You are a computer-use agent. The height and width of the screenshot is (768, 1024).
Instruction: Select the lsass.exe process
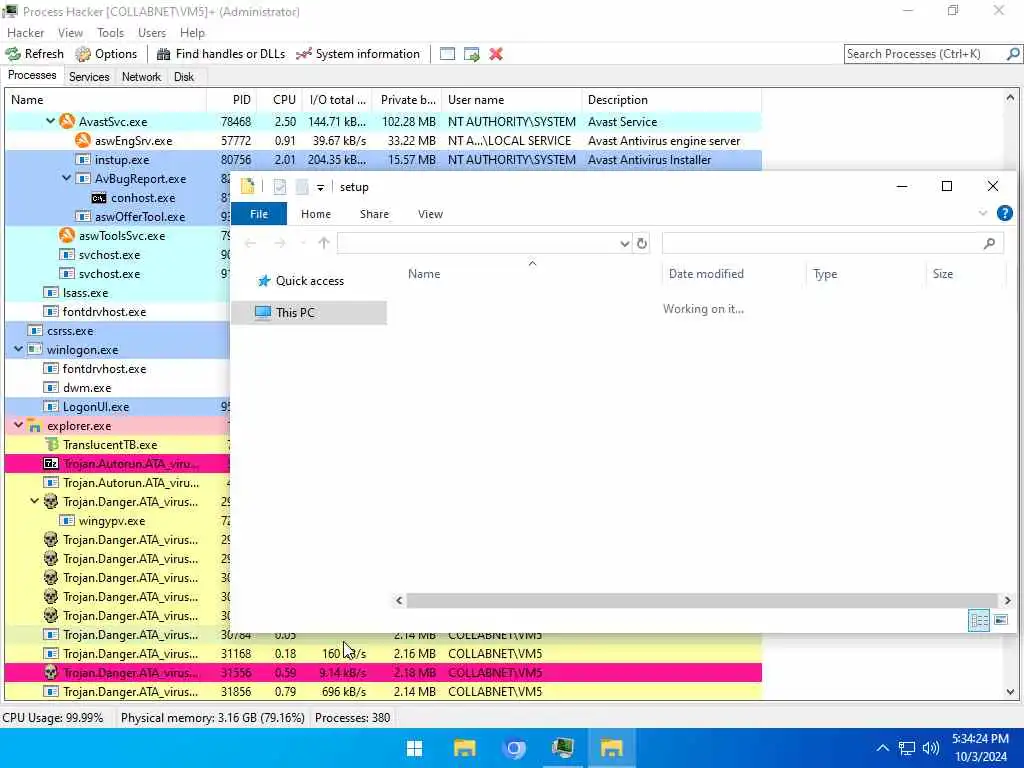coord(86,293)
